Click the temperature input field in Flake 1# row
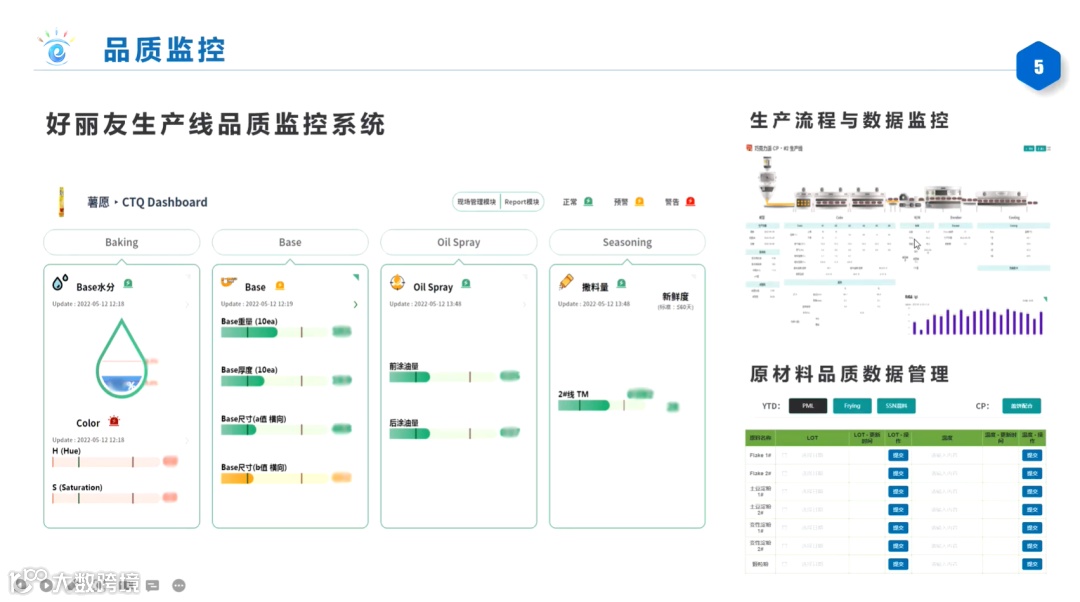Image resolution: width=1080 pixels, height=602 pixels. pos(946,455)
